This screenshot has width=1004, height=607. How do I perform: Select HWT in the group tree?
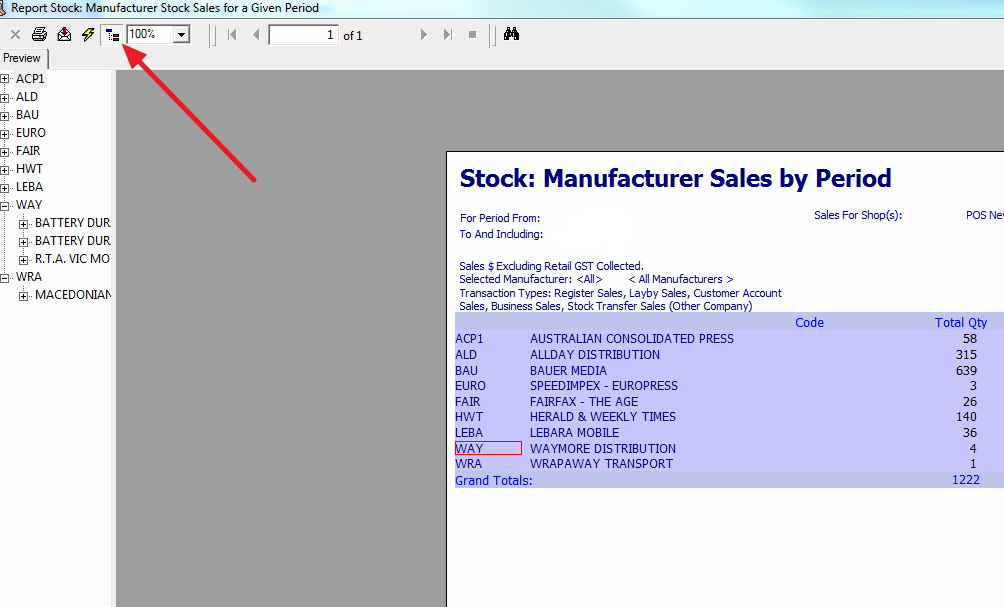[29, 168]
